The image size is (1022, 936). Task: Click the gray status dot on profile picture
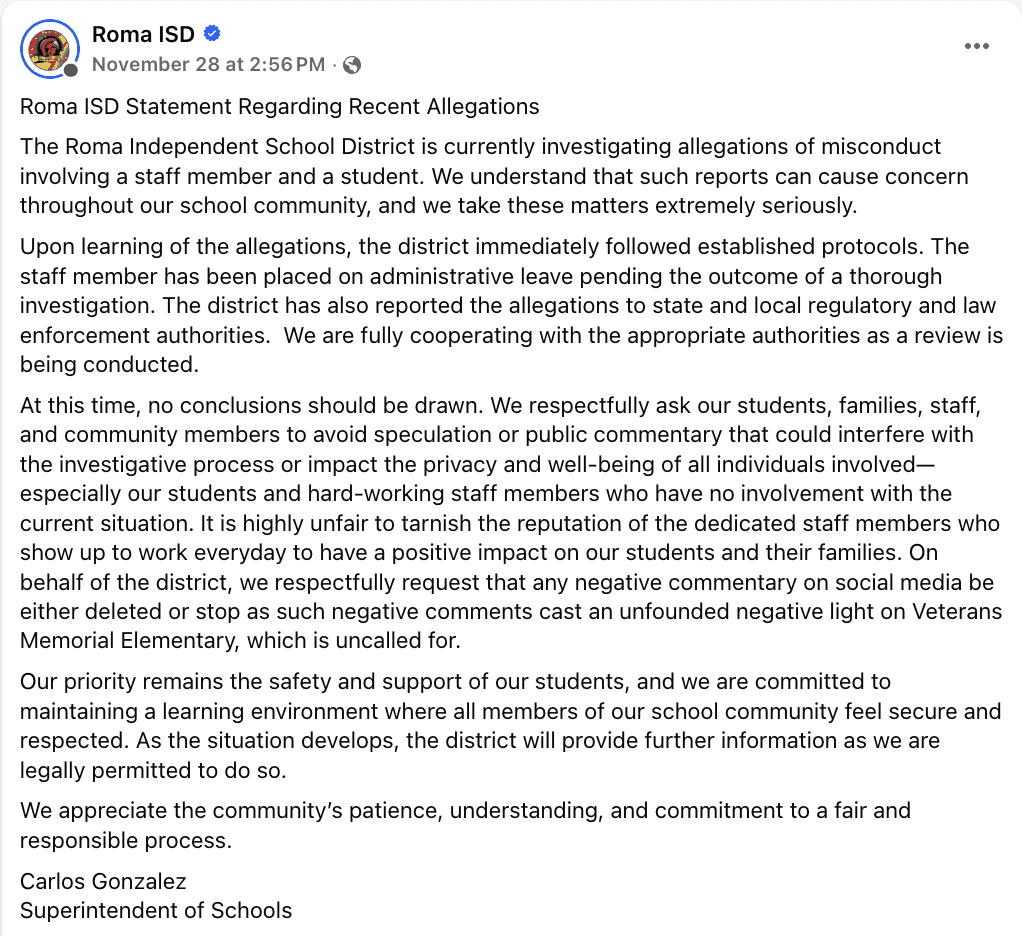coord(71,71)
